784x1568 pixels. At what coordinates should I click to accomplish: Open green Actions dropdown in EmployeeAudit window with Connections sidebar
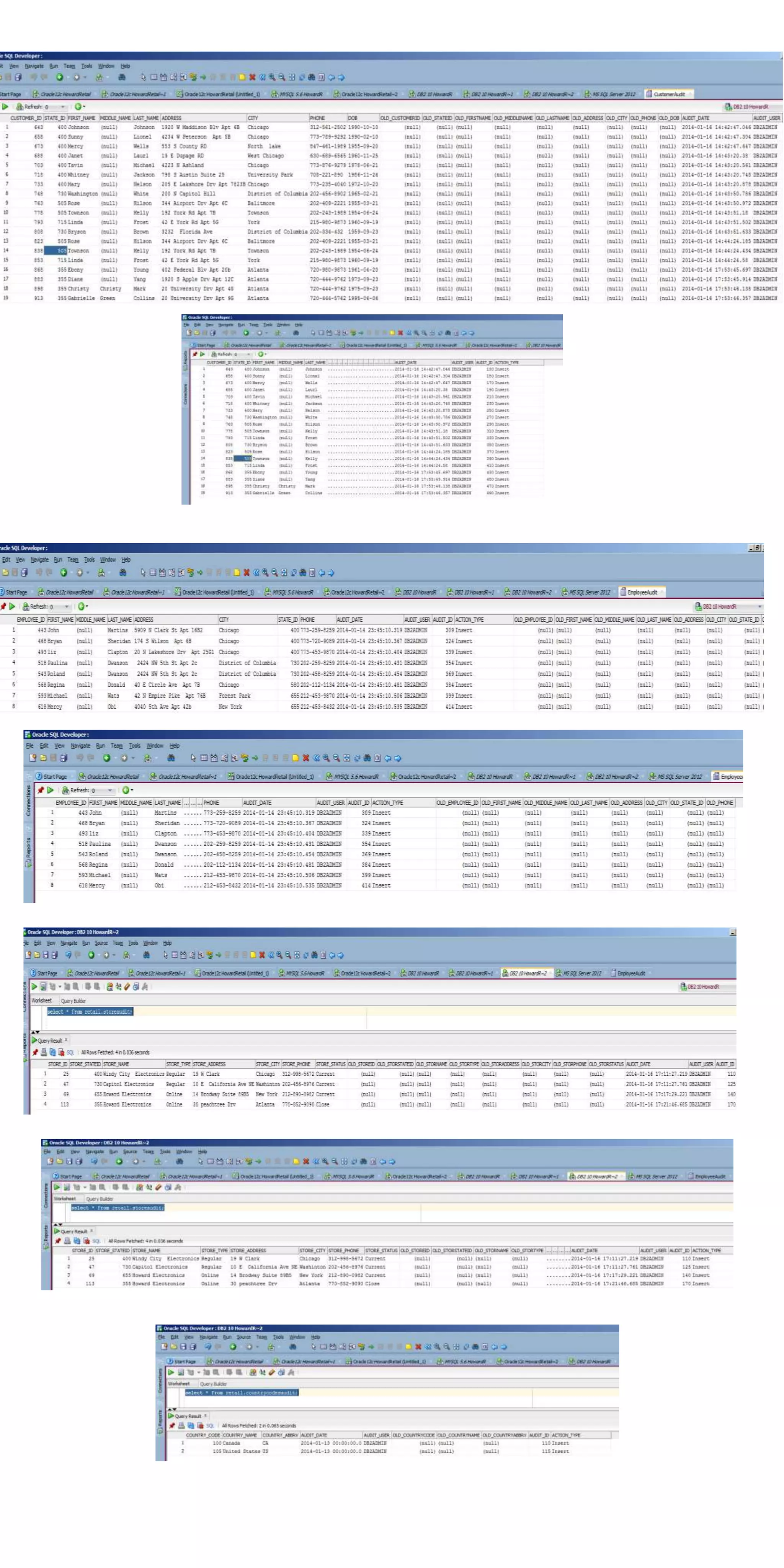pos(127,790)
